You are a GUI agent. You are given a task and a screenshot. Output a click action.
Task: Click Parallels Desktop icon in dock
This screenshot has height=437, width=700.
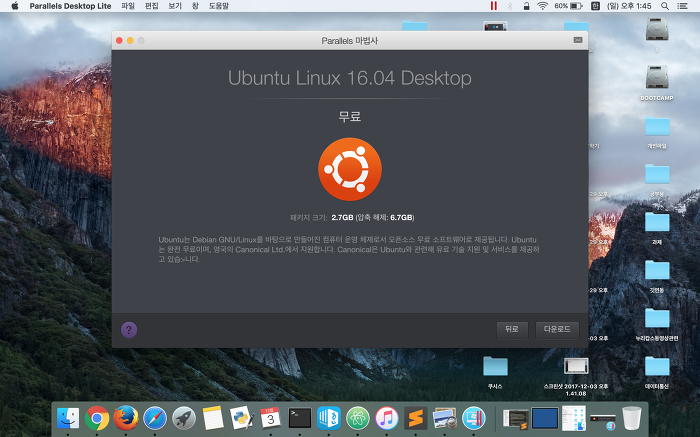tap(474, 419)
